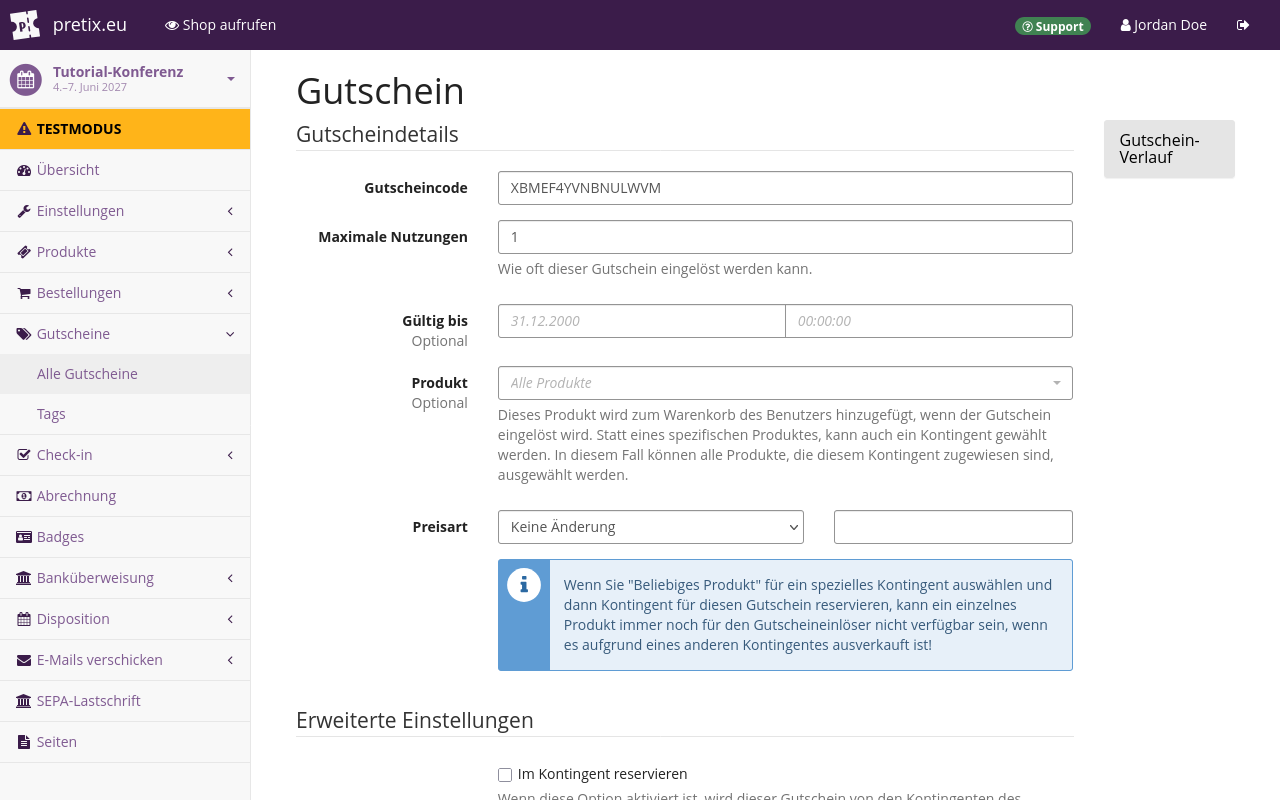Screen dimensions: 1280x800
Task: Click the Preisart value input field
Action: tap(953, 527)
